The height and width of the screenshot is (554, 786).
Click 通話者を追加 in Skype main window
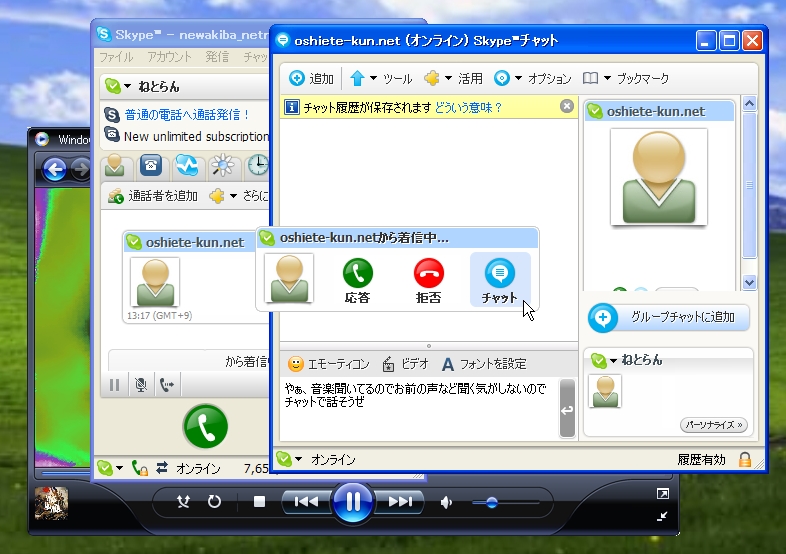[153, 196]
